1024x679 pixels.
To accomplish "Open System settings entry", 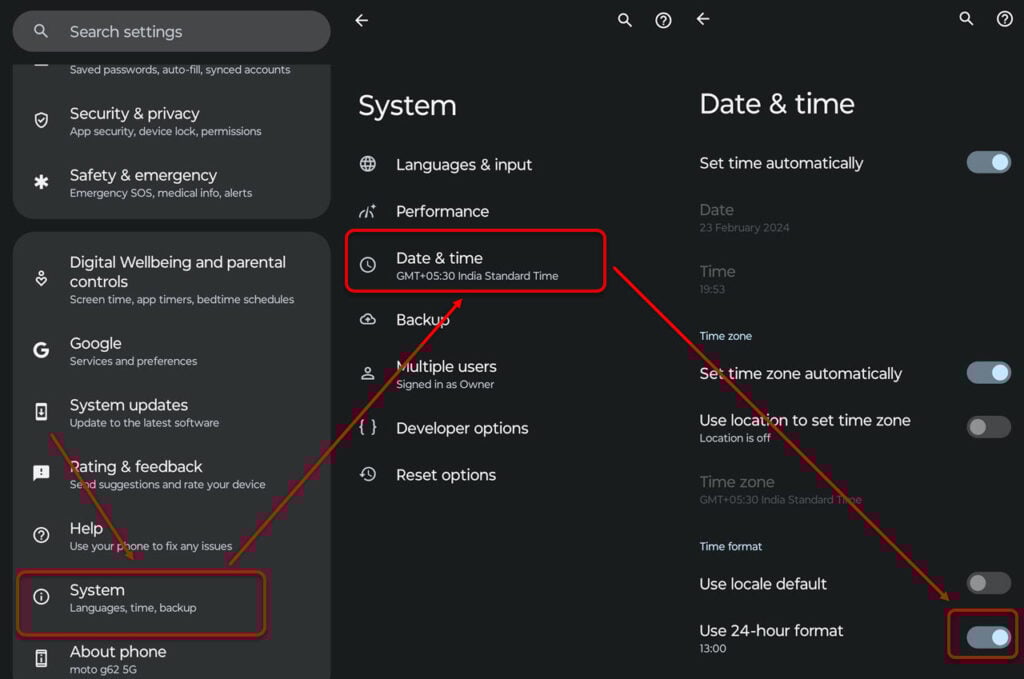I will tap(140, 598).
